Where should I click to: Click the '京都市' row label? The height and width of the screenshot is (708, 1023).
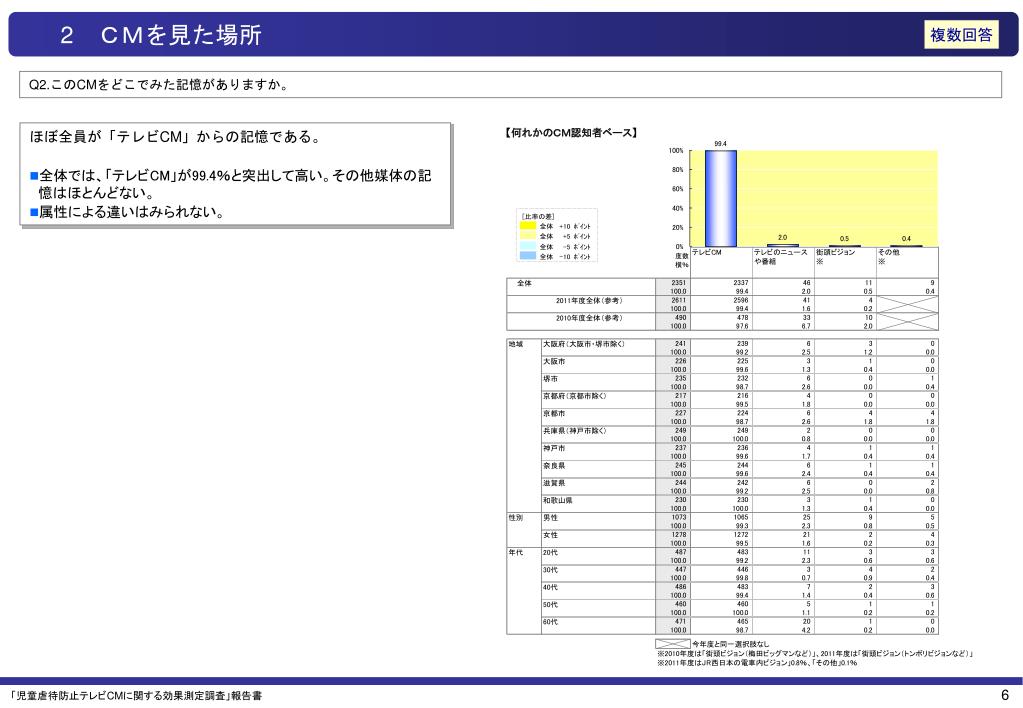(x=554, y=414)
